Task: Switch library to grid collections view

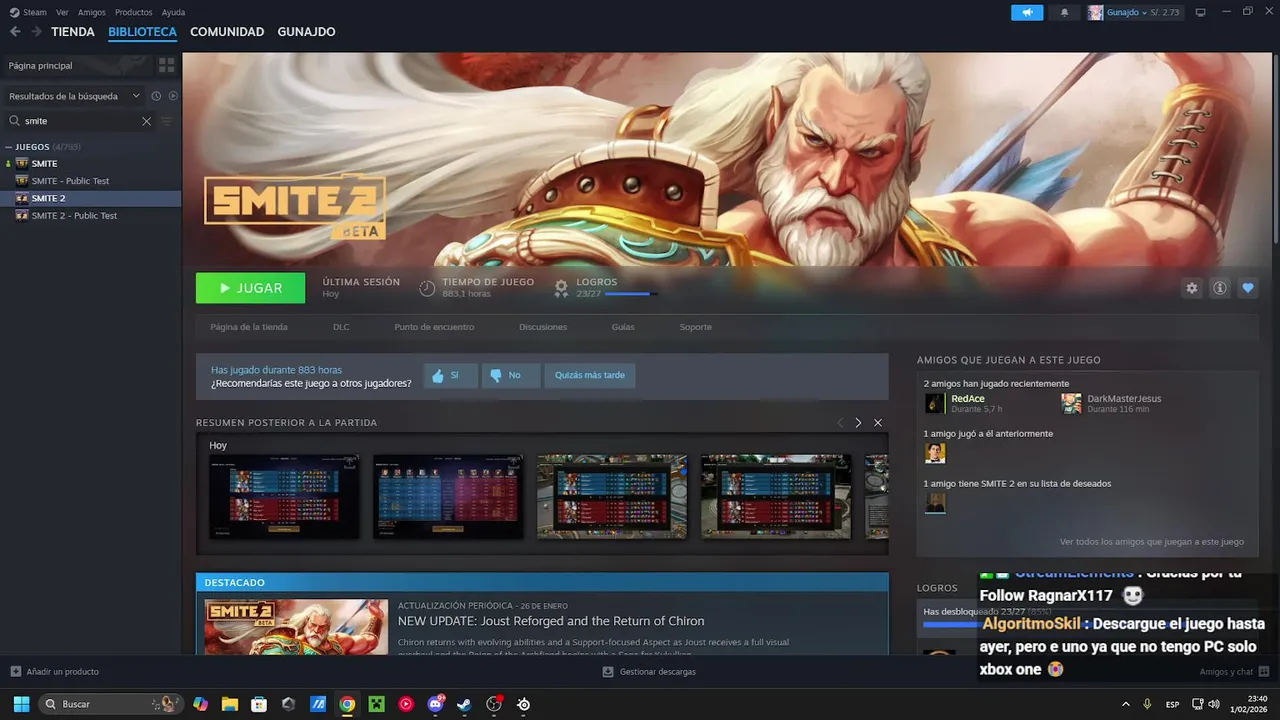Action: click(x=166, y=65)
